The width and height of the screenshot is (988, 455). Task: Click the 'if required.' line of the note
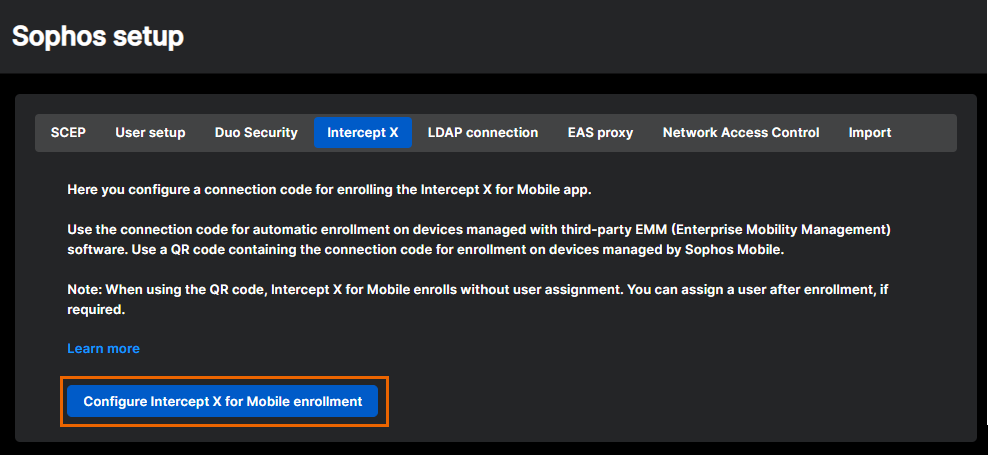click(96, 310)
